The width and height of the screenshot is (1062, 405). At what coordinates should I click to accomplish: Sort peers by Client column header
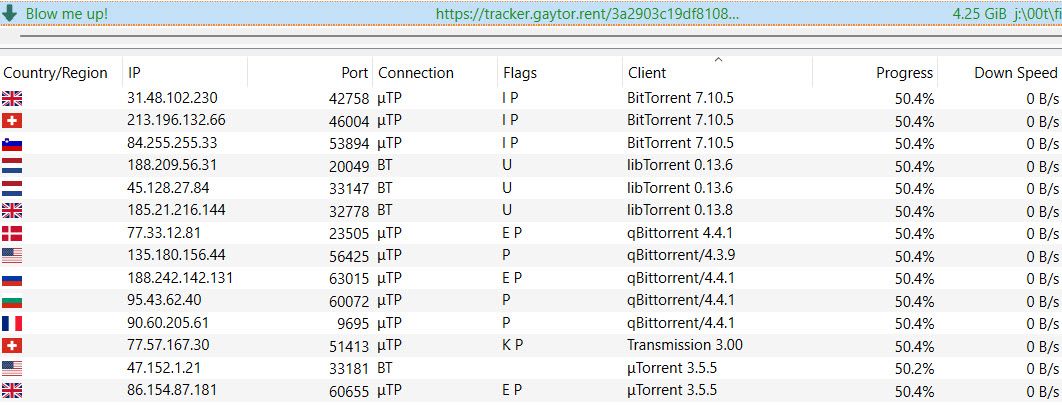click(647, 73)
